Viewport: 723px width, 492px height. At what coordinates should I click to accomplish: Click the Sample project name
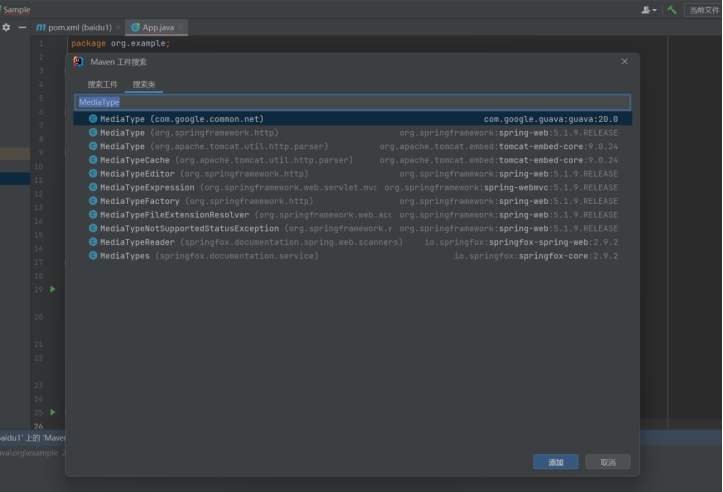(x=17, y=10)
